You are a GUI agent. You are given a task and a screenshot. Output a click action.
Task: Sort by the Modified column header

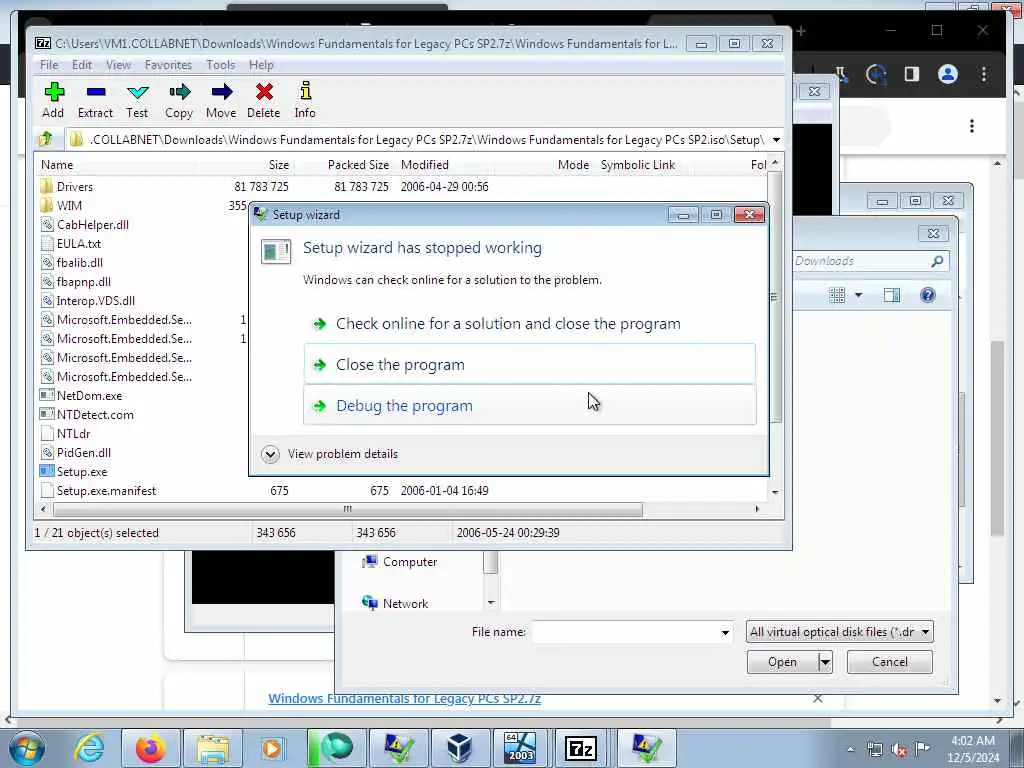pos(424,165)
